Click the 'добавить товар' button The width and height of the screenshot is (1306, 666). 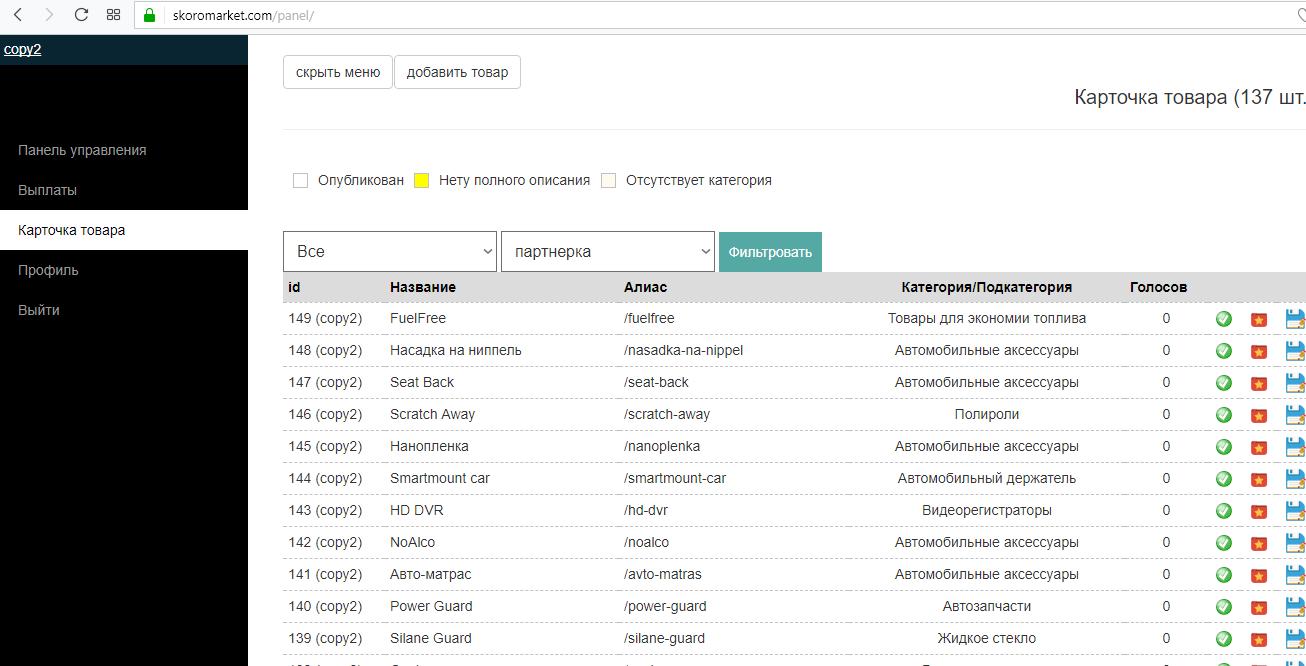pos(457,72)
